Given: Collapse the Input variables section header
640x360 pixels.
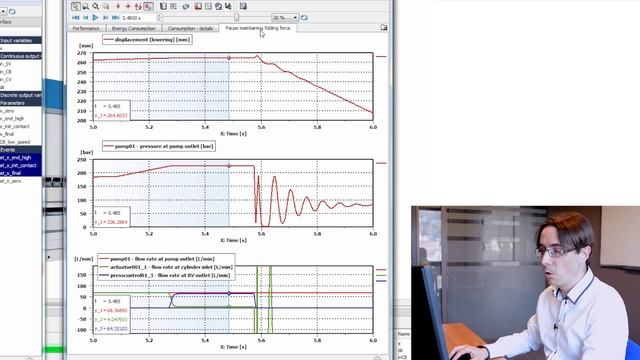Looking at the screenshot, I should 20,40.
